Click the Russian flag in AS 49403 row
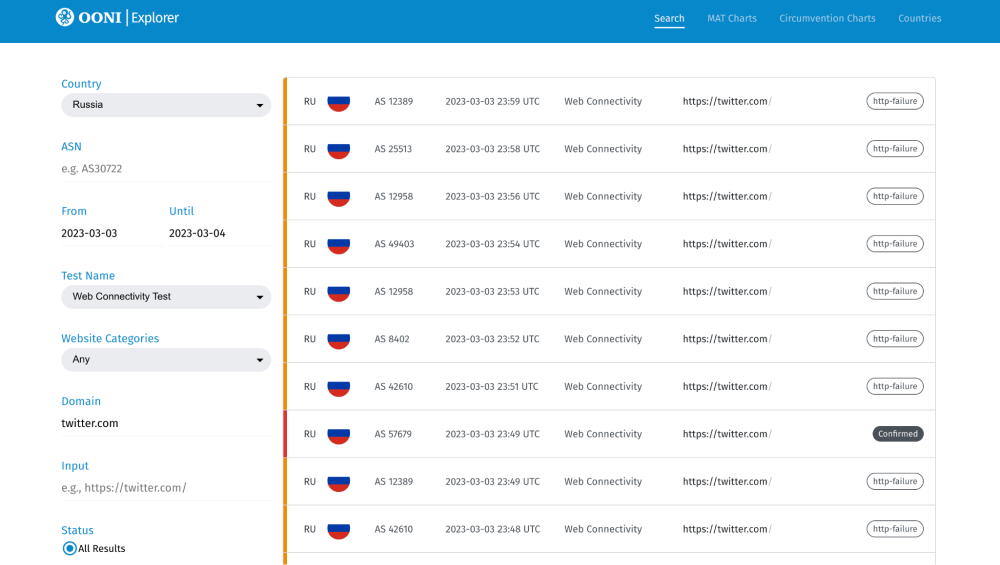The width and height of the screenshot is (1000, 565). (339, 244)
